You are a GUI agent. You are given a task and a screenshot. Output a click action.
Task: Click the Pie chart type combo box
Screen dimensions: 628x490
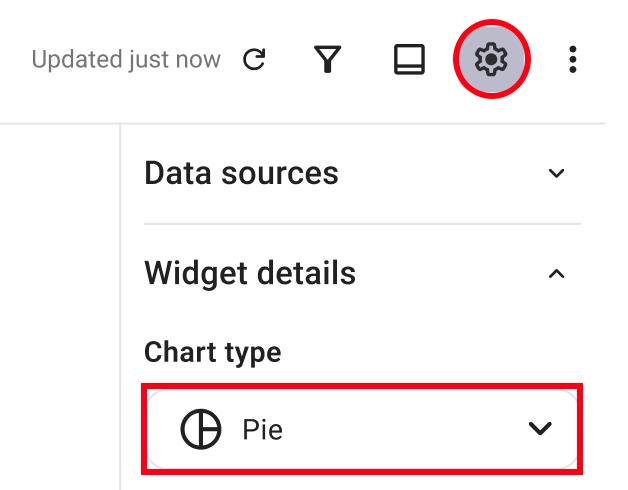click(x=362, y=429)
